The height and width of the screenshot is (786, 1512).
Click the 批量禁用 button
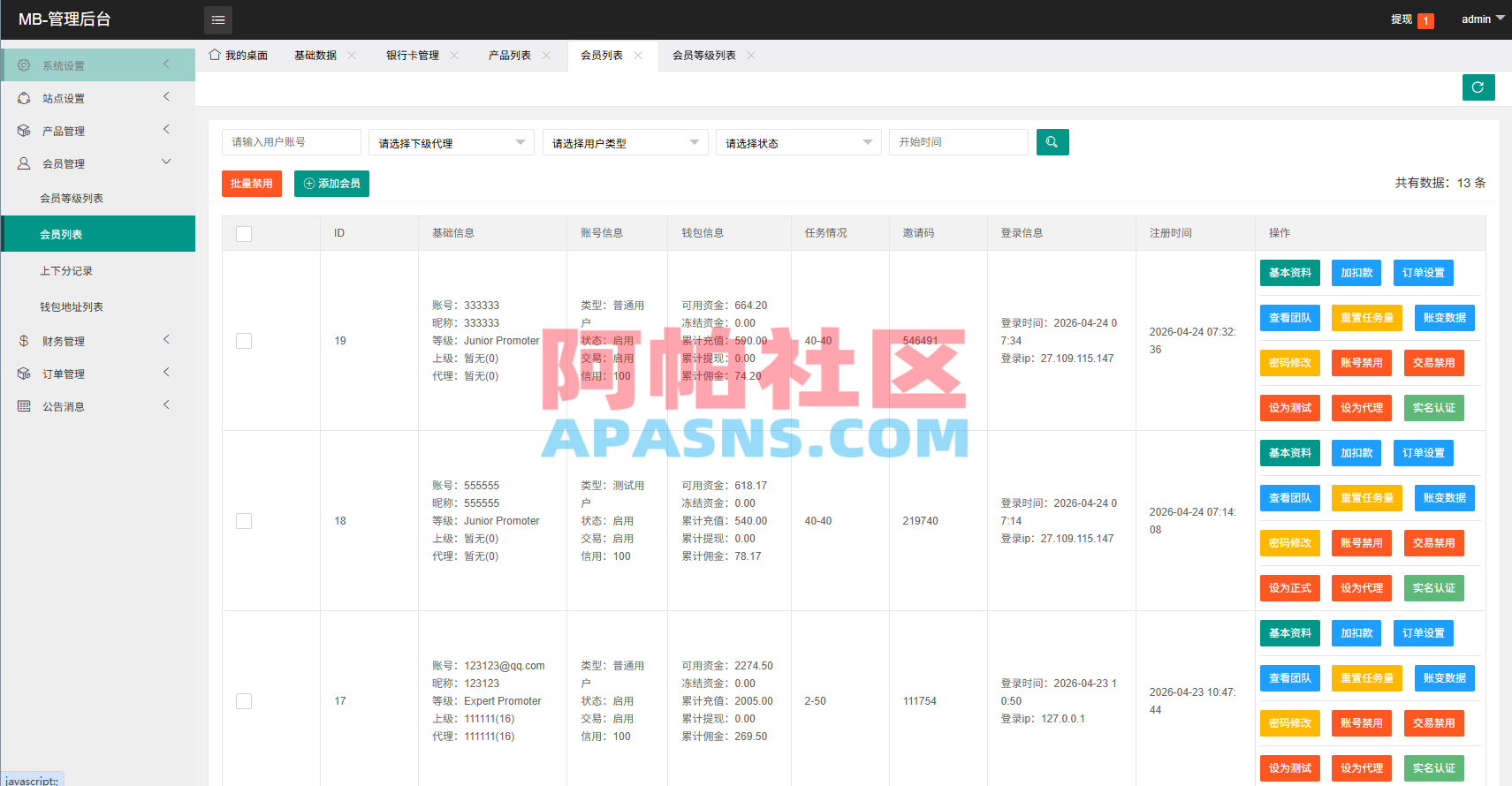(x=252, y=184)
